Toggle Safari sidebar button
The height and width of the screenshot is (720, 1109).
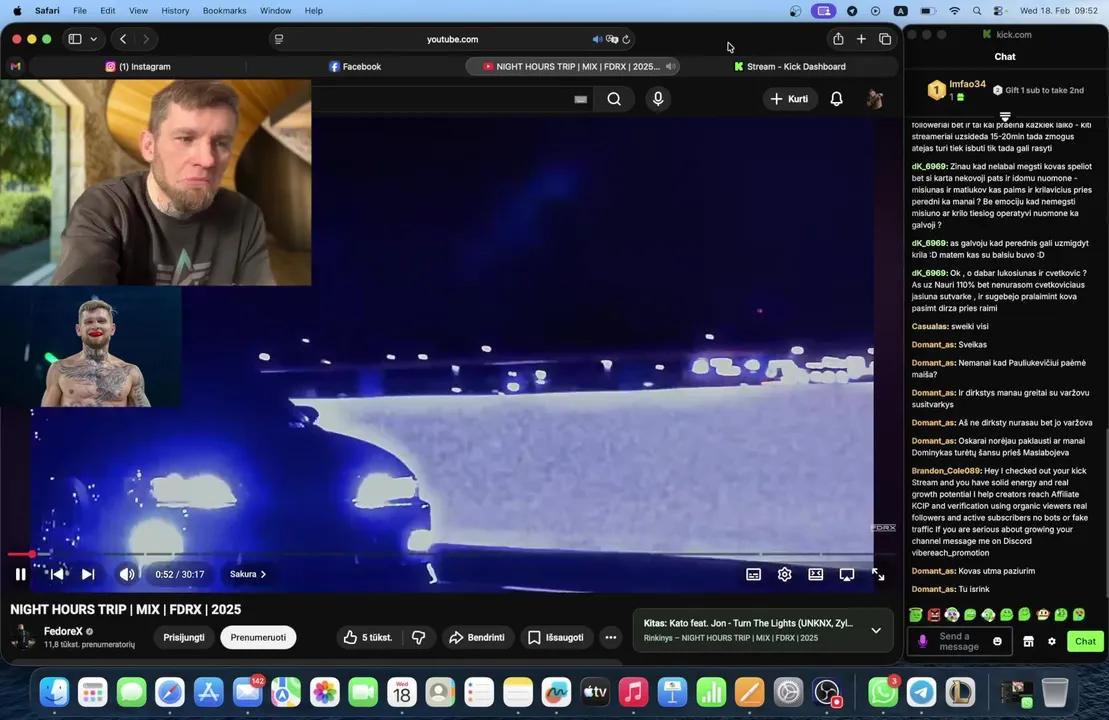[75, 39]
